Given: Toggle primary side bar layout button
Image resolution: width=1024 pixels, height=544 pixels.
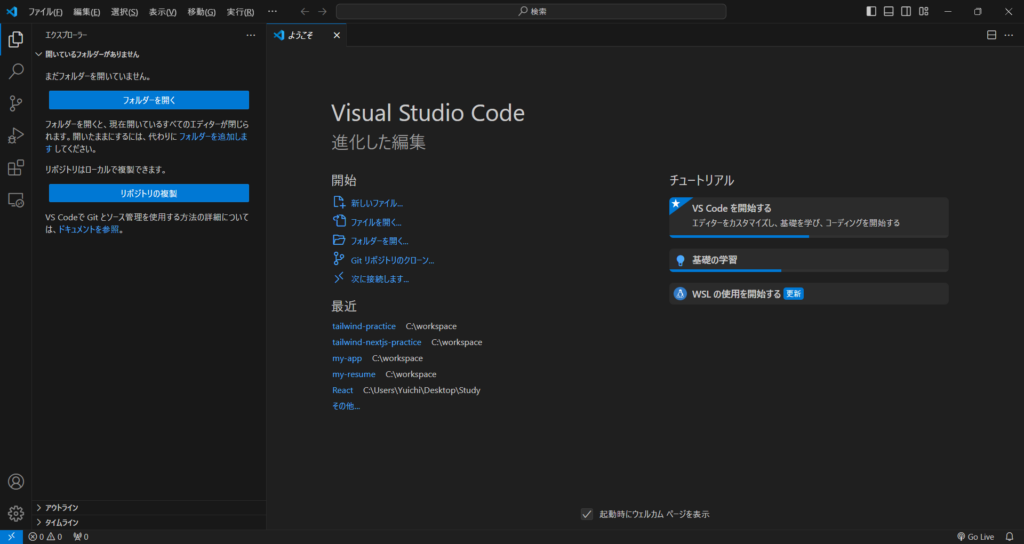Looking at the screenshot, I should 871,11.
